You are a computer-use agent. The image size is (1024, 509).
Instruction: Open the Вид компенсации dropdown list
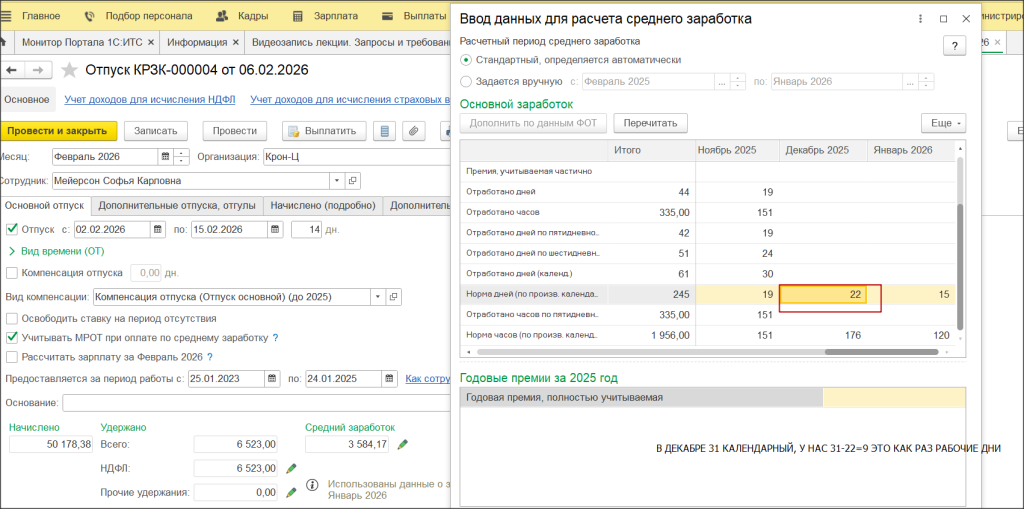pos(377,296)
